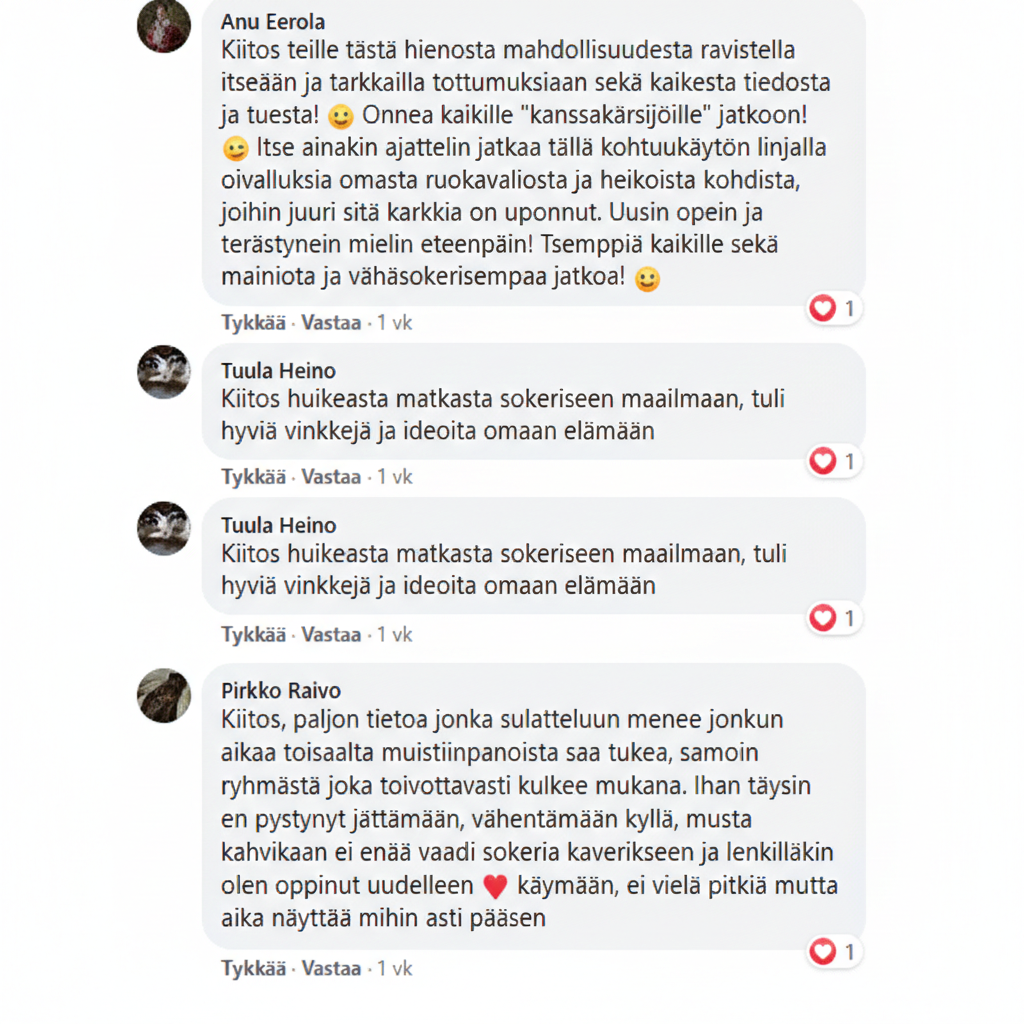Click the heart reaction on second Tuula Heino comment
Viewport: 1024px width, 1024px height.
834,618
